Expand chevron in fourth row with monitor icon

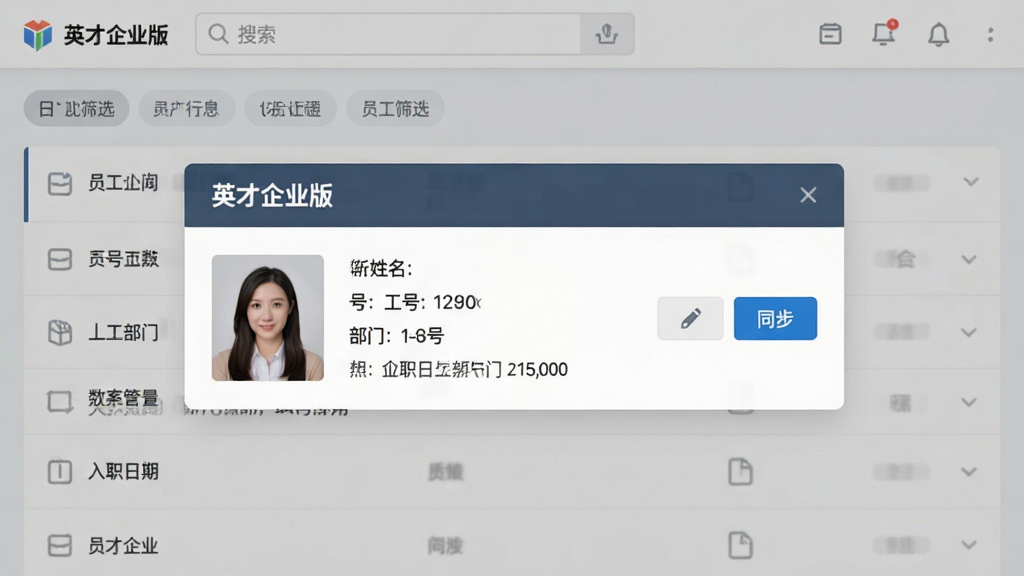point(969,402)
